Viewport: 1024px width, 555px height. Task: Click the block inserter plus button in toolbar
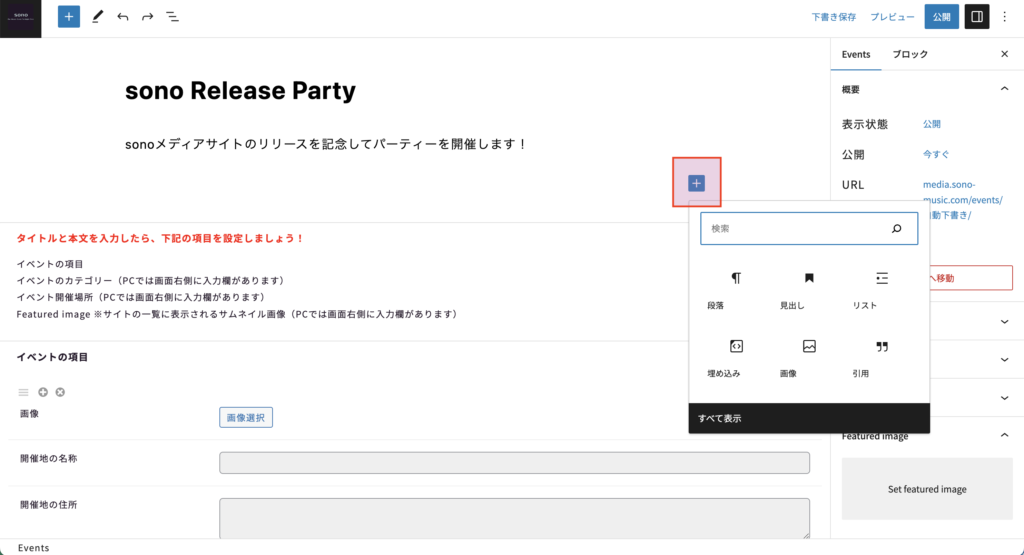pos(69,17)
